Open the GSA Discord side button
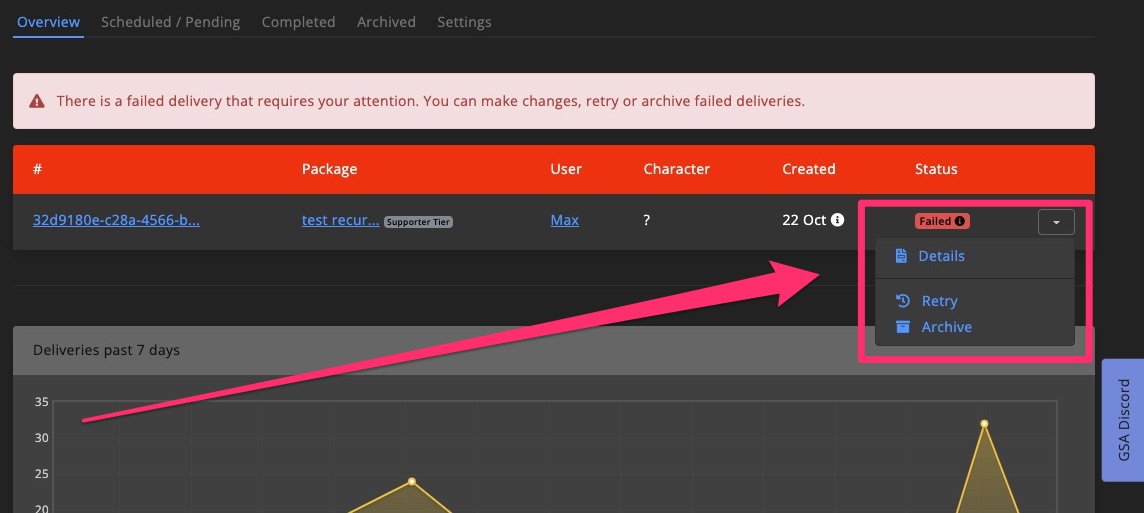This screenshot has height=513, width=1144. (x=1122, y=420)
